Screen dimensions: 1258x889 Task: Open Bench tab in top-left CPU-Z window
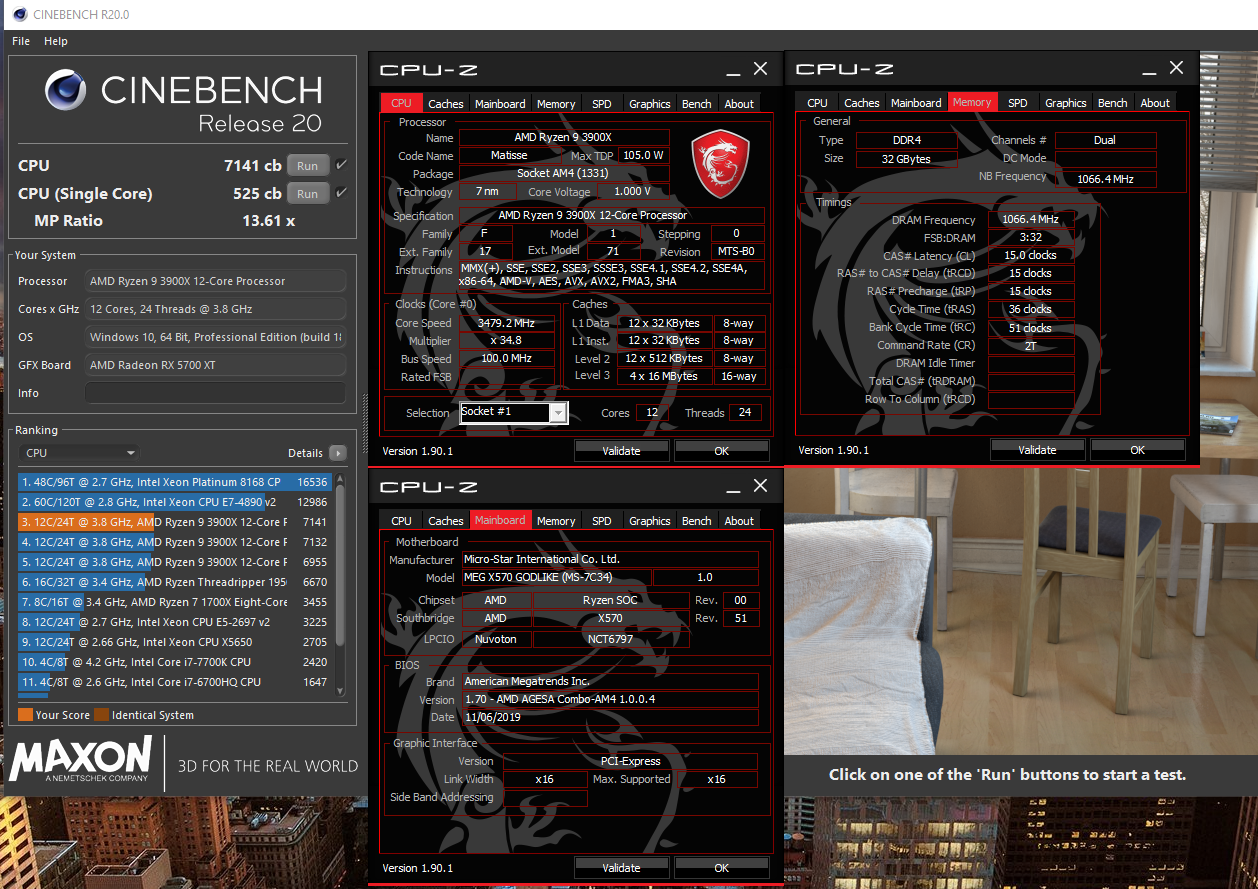tap(697, 104)
